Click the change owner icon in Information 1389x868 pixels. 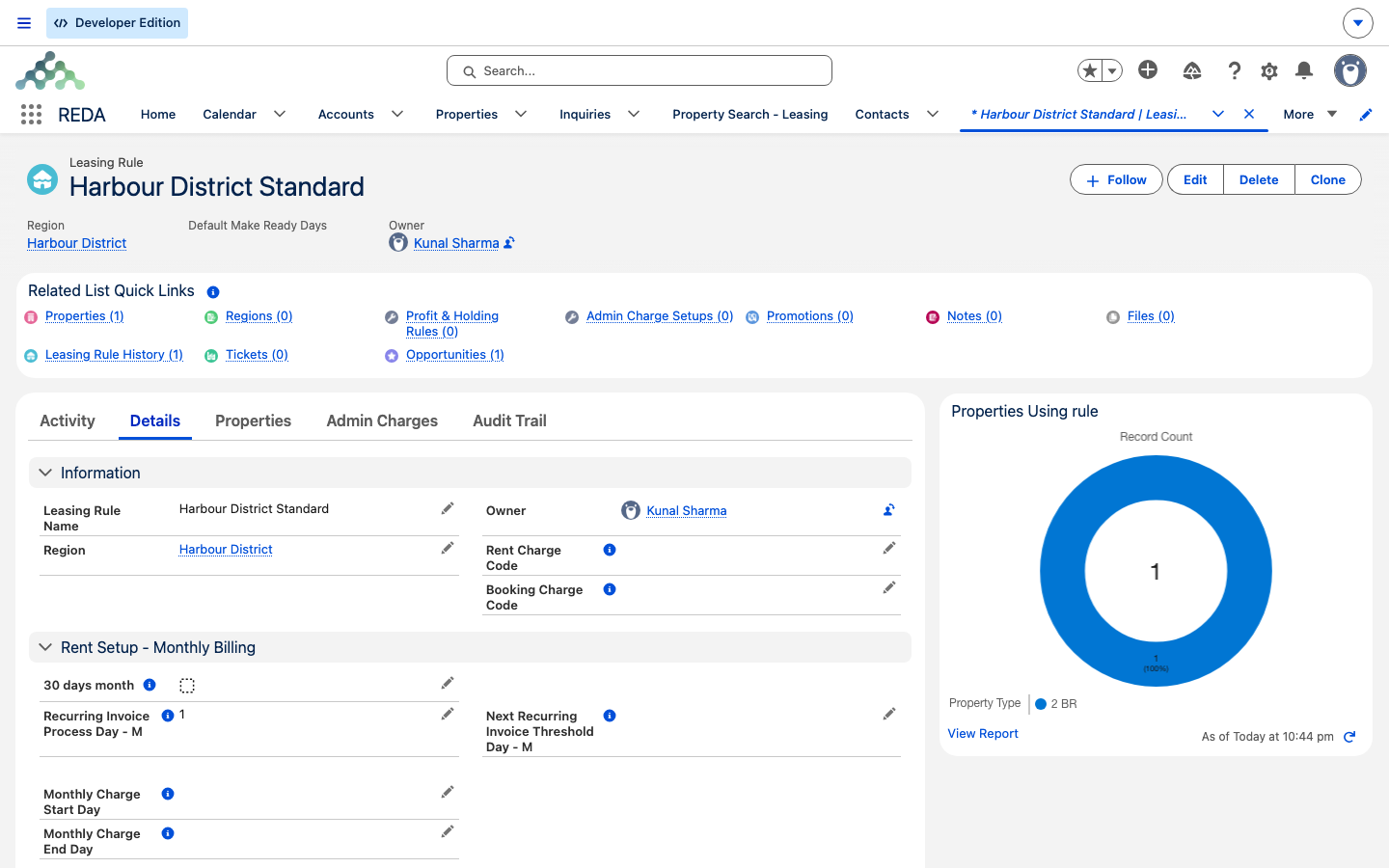(x=888, y=510)
